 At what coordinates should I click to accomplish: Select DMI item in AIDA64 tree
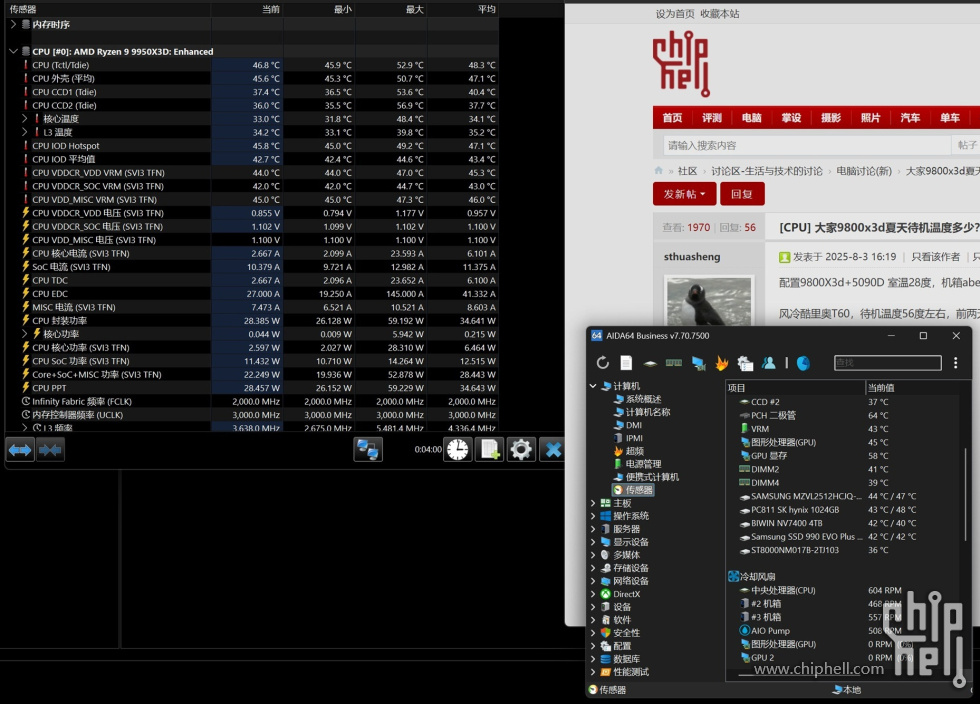pyautogui.click(x=634, y=425)
